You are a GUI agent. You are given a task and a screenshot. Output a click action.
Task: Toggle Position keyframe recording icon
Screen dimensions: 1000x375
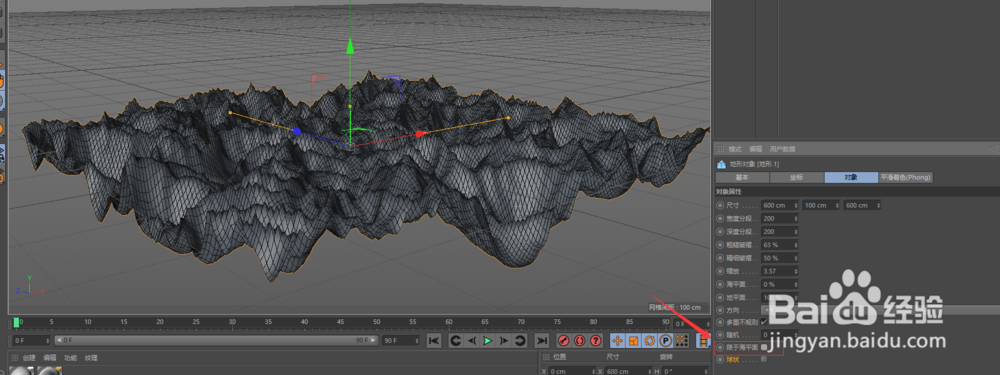tap(617, 341)
